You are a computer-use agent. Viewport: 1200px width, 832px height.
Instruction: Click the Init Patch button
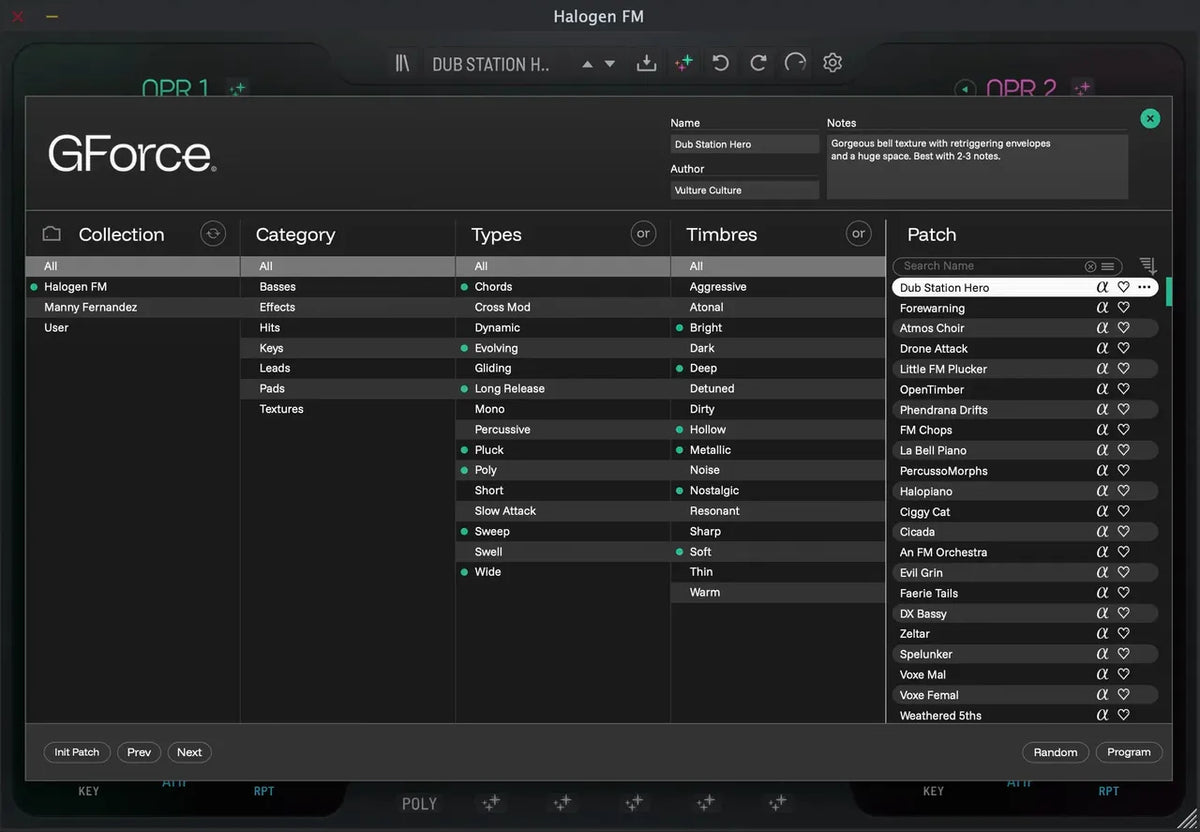point(77,752)
